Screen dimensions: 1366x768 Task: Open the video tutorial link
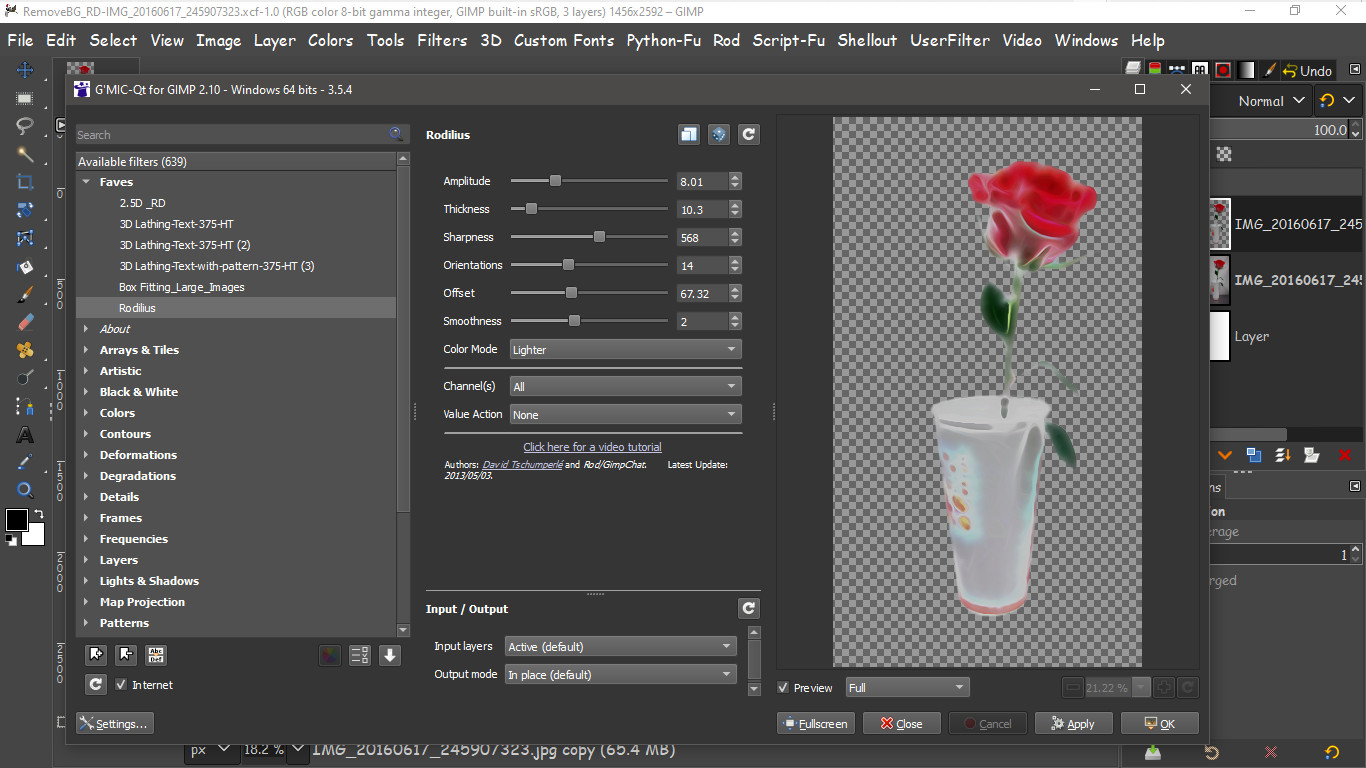(x=592, y=447)
